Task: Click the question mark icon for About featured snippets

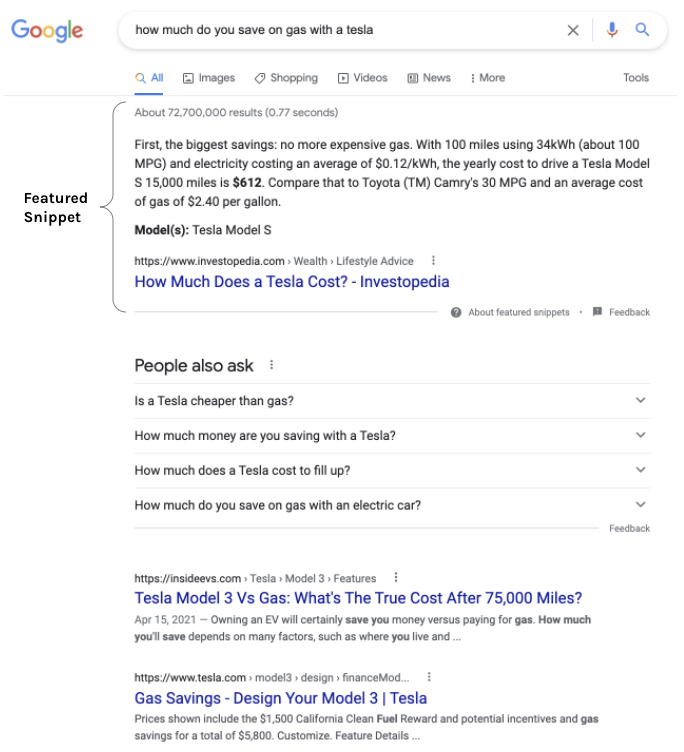Action: 456,312
